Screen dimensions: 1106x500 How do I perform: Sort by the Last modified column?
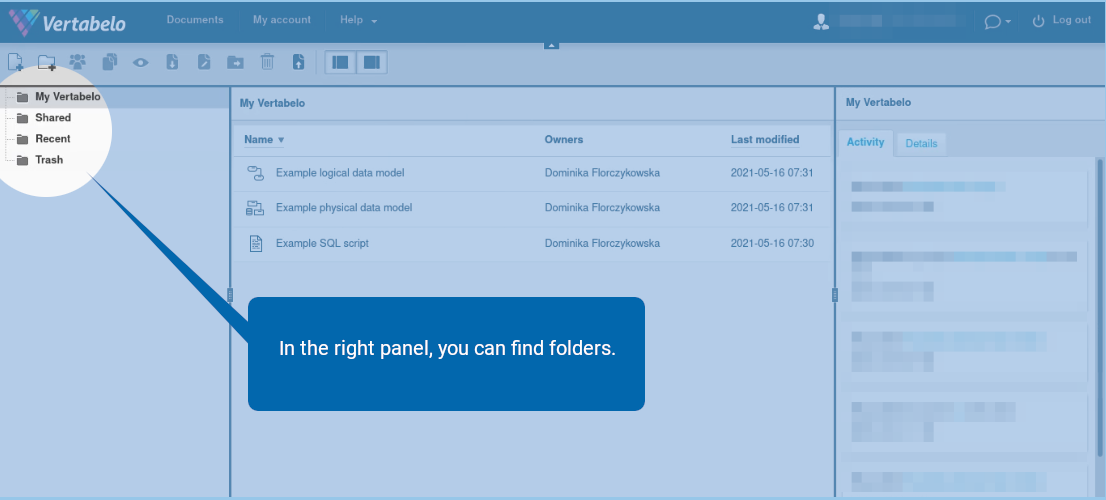tap(765, 140)
